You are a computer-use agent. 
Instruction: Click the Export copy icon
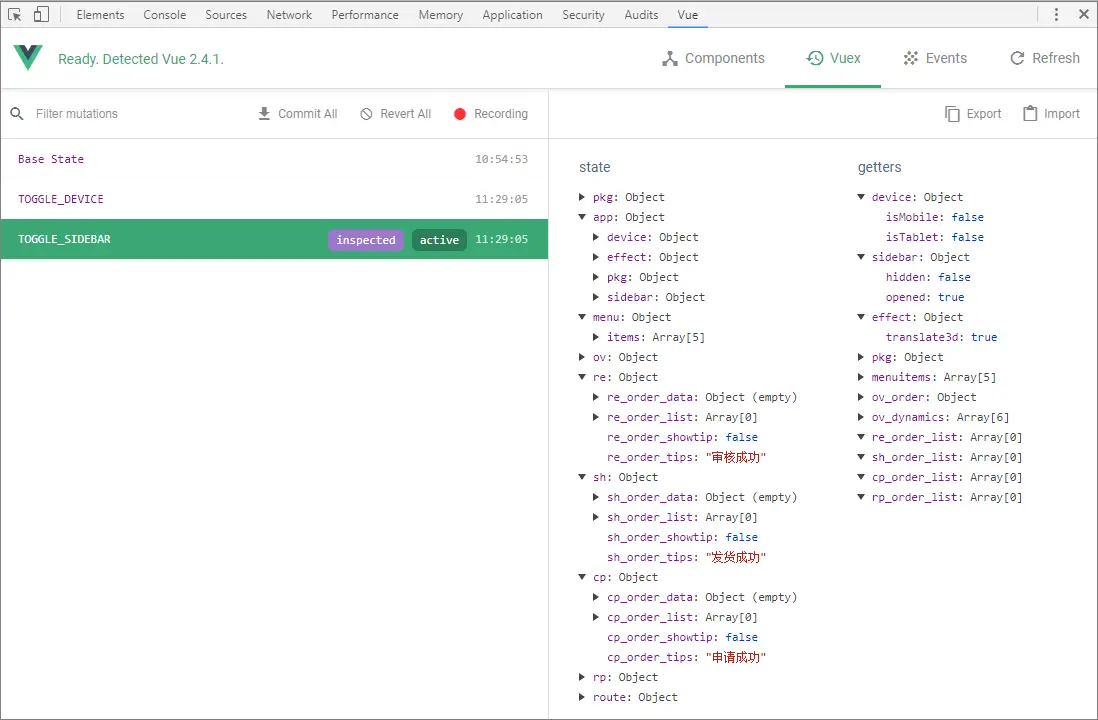[x=952, y=113]
